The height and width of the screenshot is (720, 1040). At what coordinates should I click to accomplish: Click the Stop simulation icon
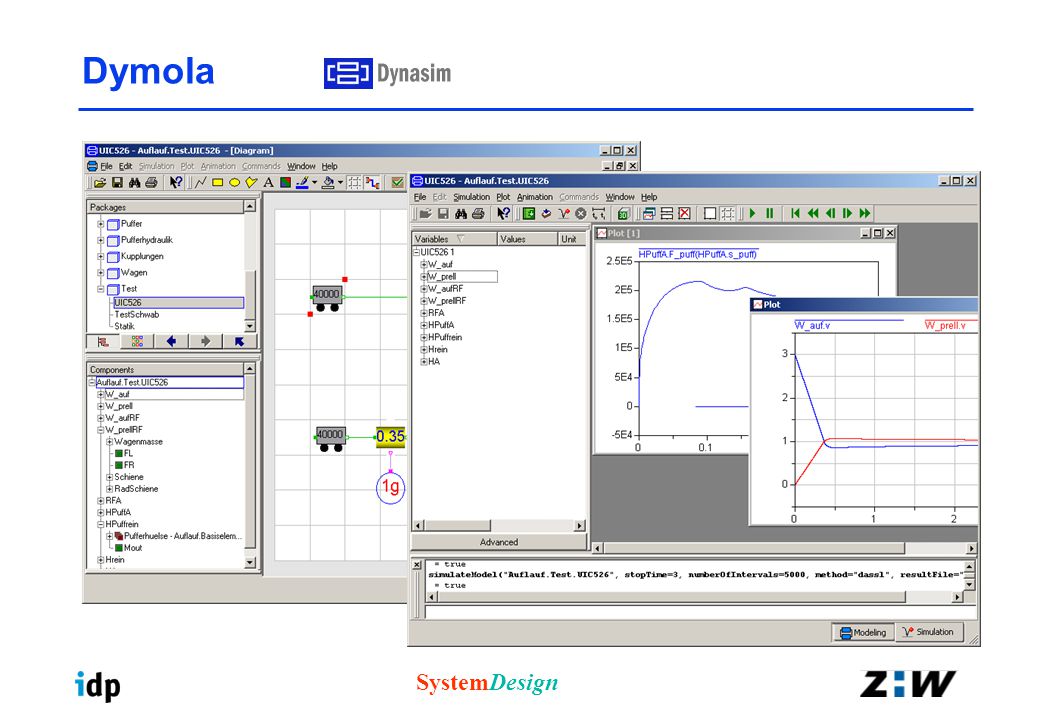point(580,213)
